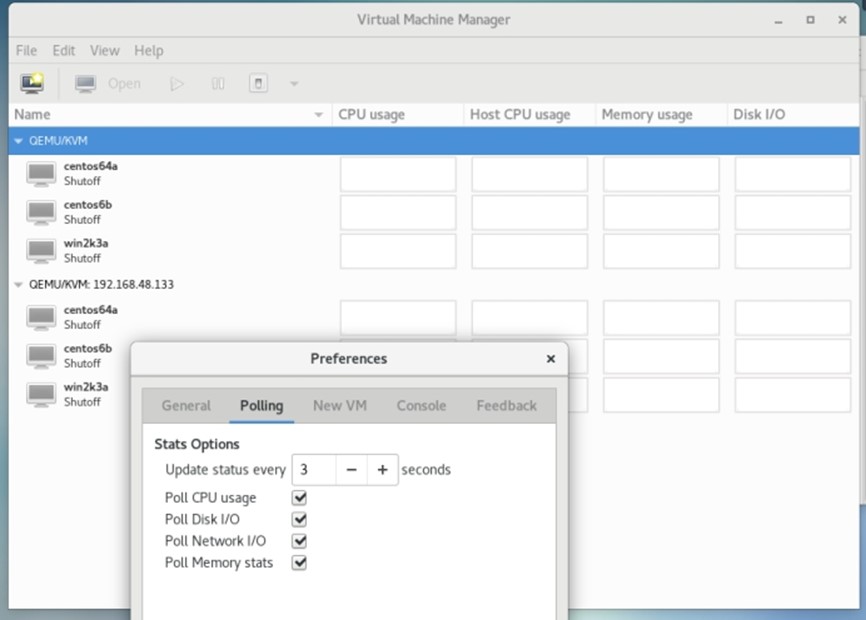Open the File menu

coord(27,51)
